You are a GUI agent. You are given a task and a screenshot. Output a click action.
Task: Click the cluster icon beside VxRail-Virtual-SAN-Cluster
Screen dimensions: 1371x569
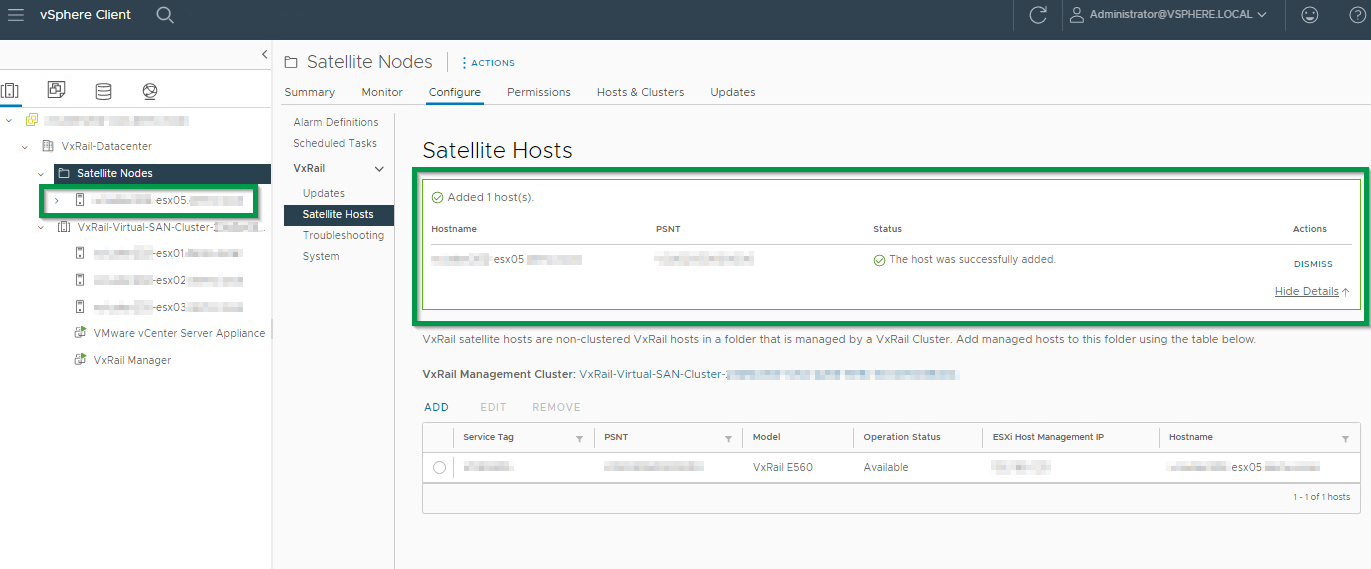tap(64, 227)
